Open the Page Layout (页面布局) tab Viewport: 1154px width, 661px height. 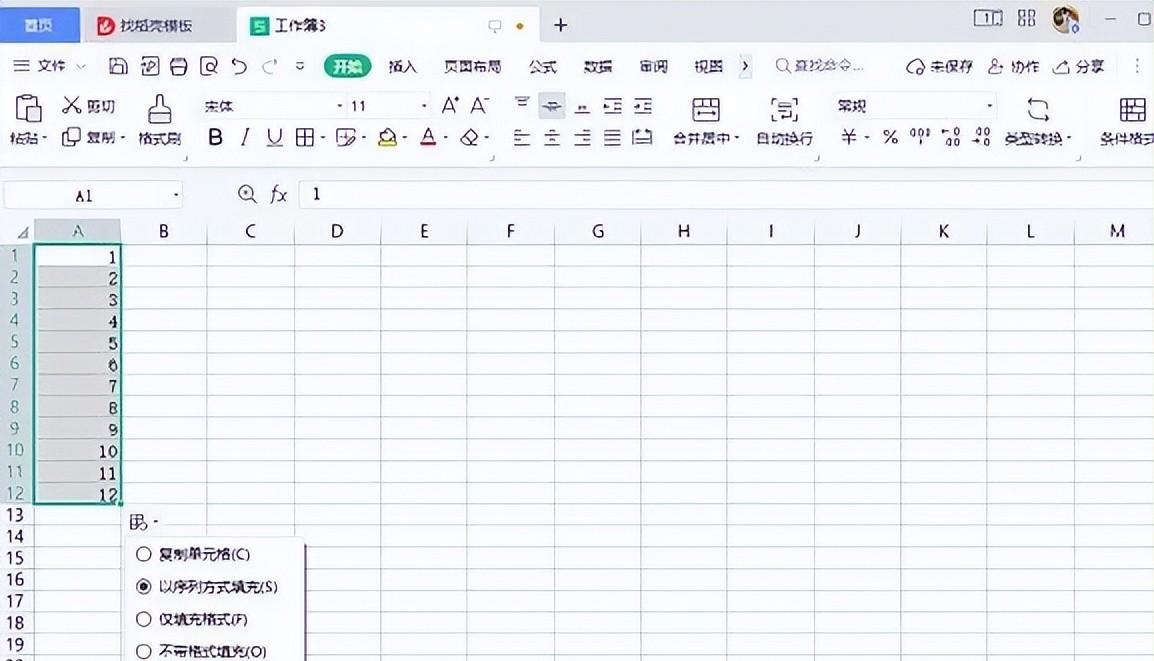click(x=472, y=66)
